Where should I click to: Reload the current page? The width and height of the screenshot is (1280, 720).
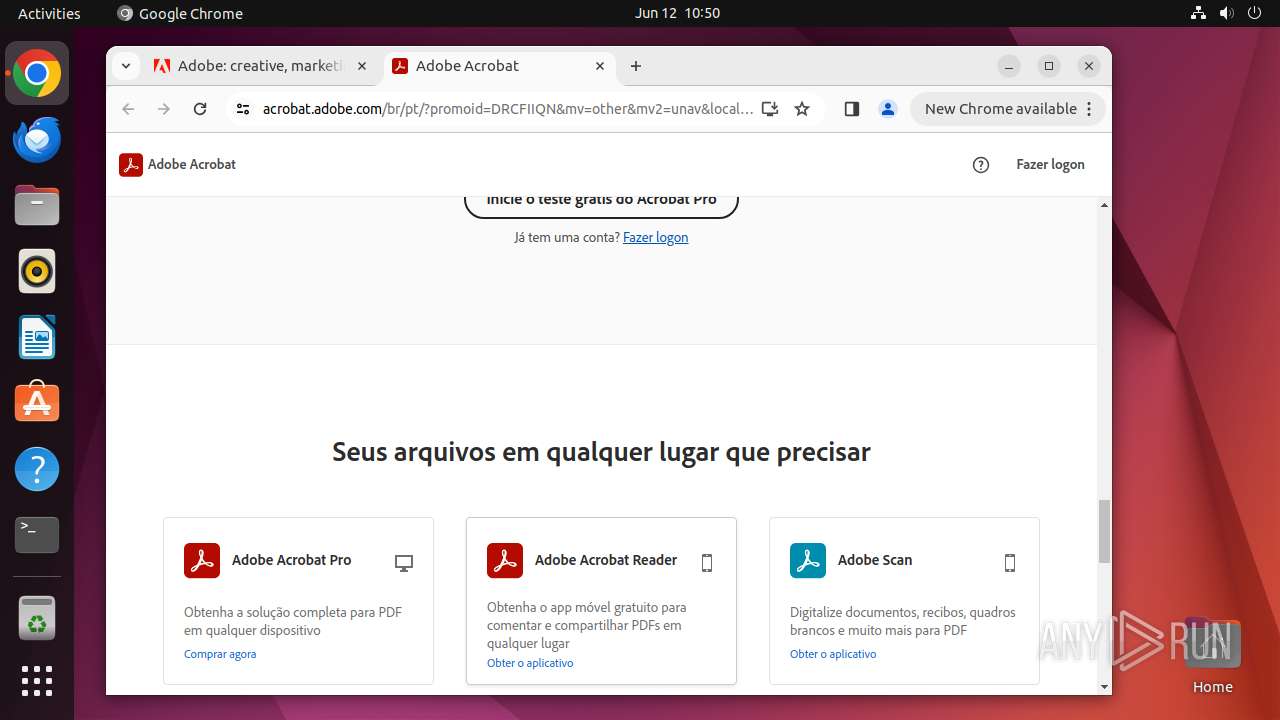[200, 109]
